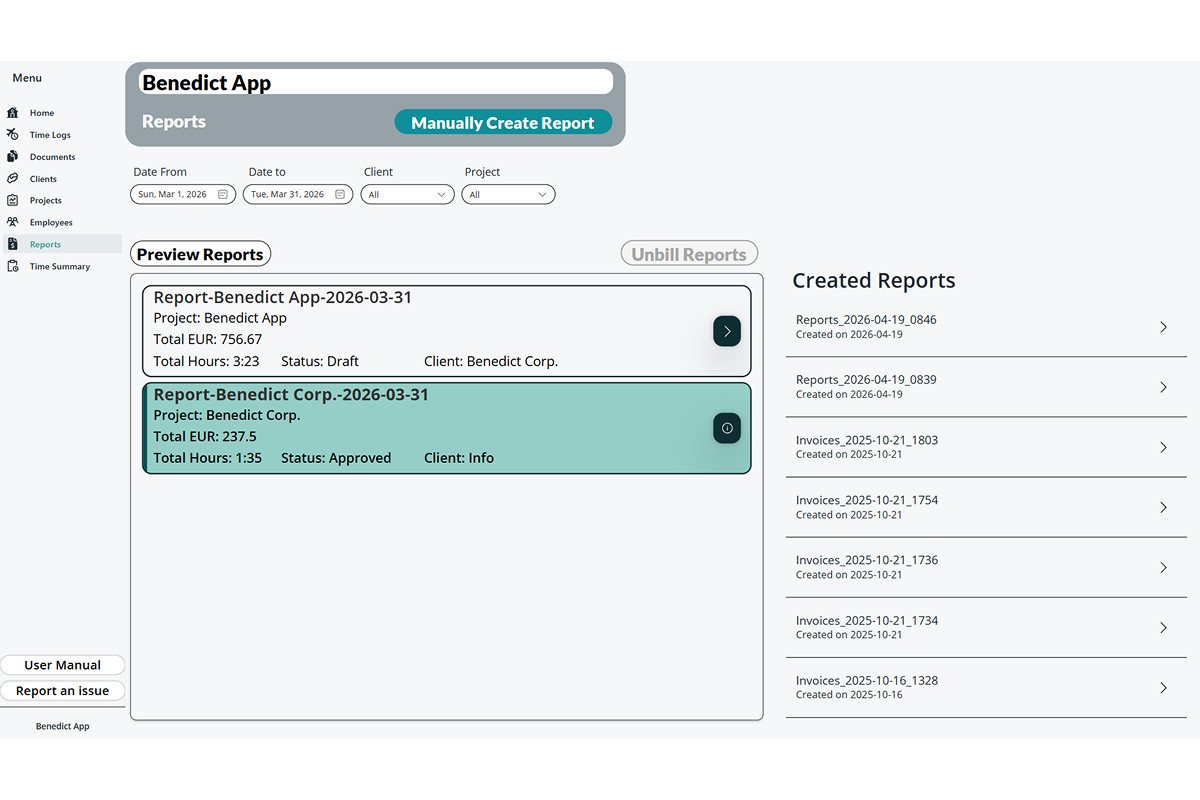
Task: Click 'Total EUR: 237.5' text
Action: click(205, 436)
